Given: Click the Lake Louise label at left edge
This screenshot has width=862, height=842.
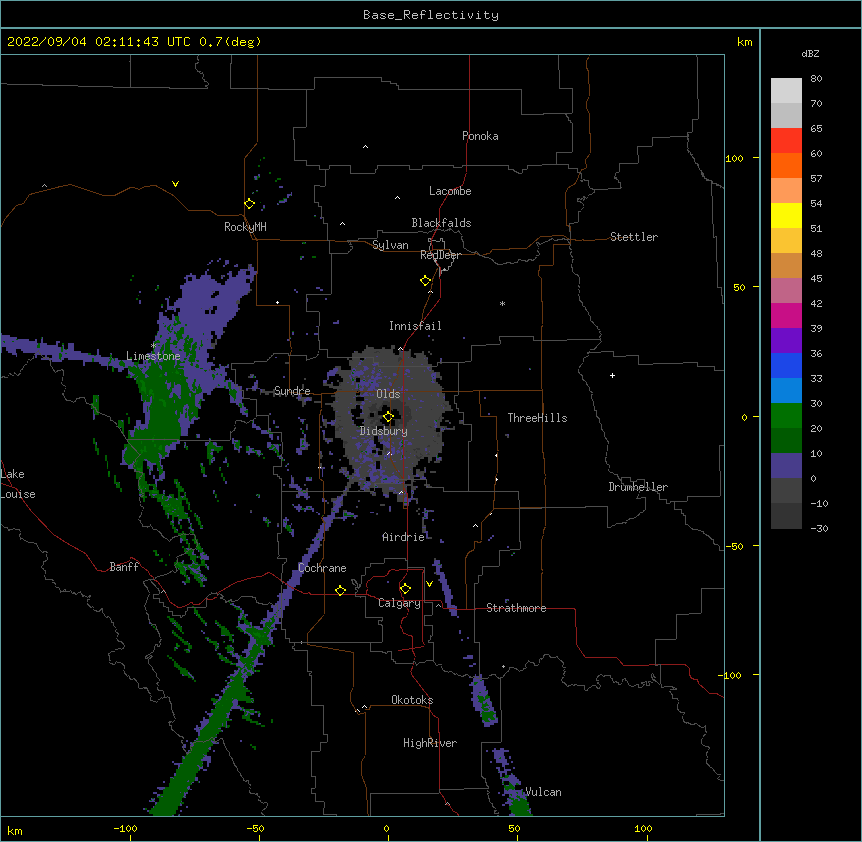Looking at the screenshot, I should 18,484.
